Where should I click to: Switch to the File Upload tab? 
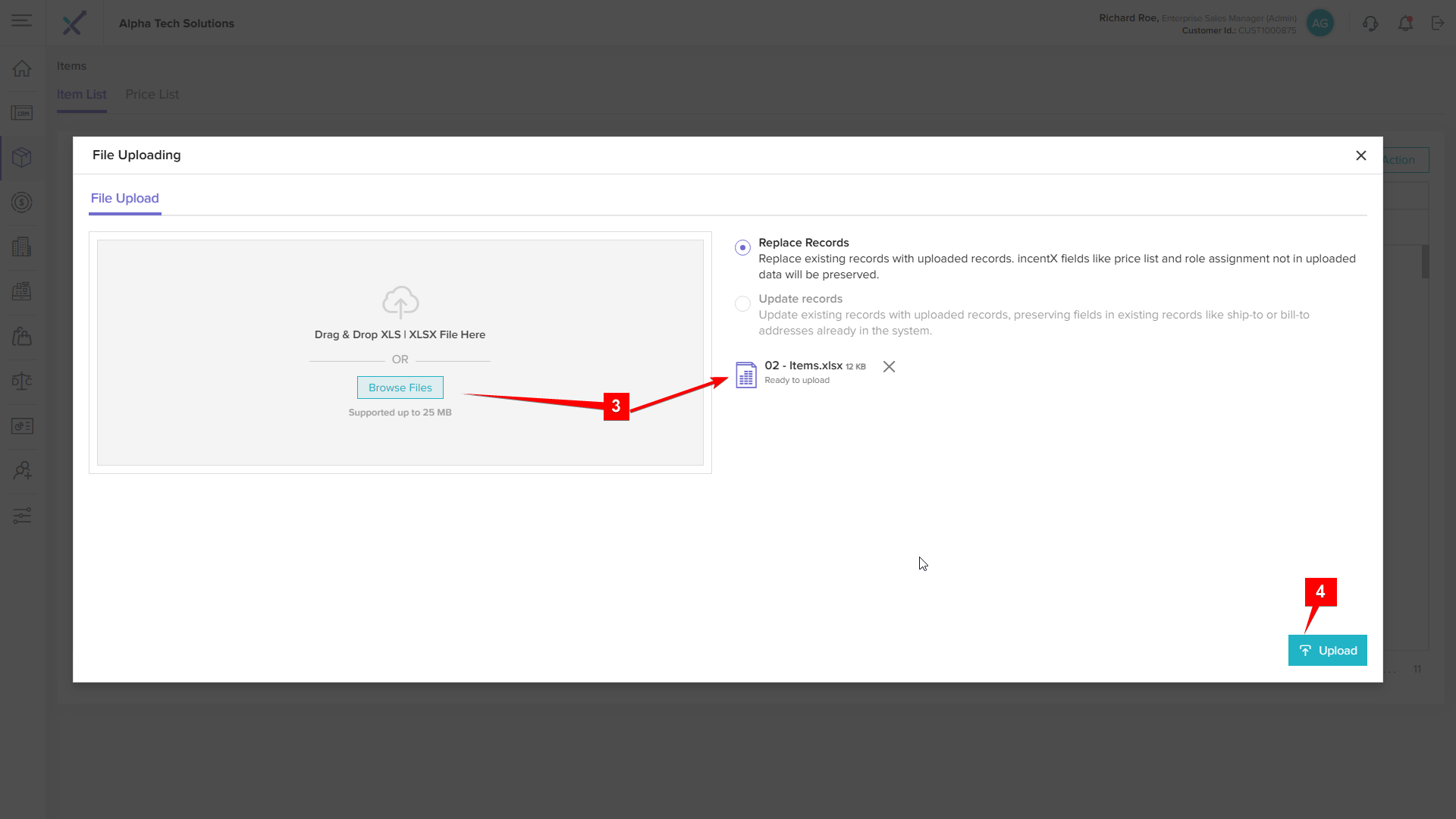click(x=125, y=199)
